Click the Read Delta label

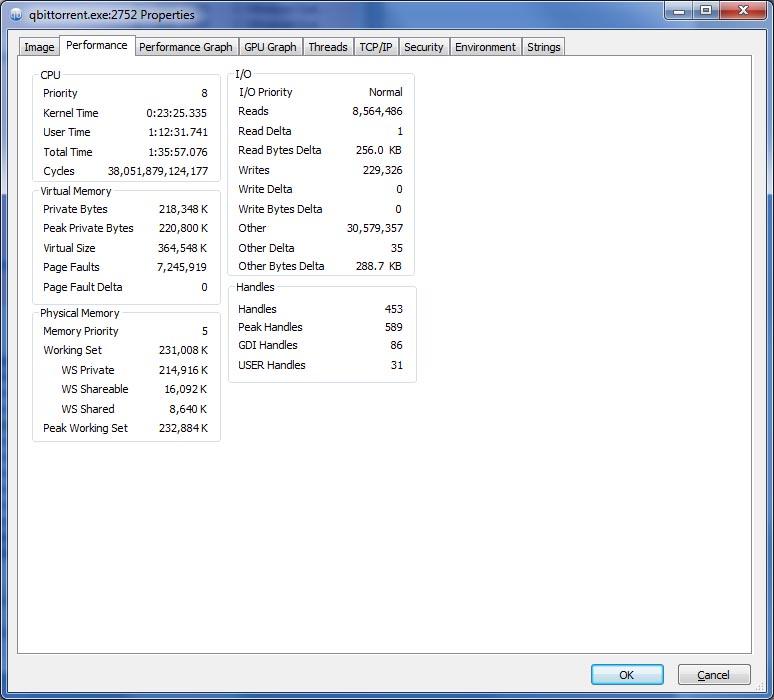coord(265,131)
